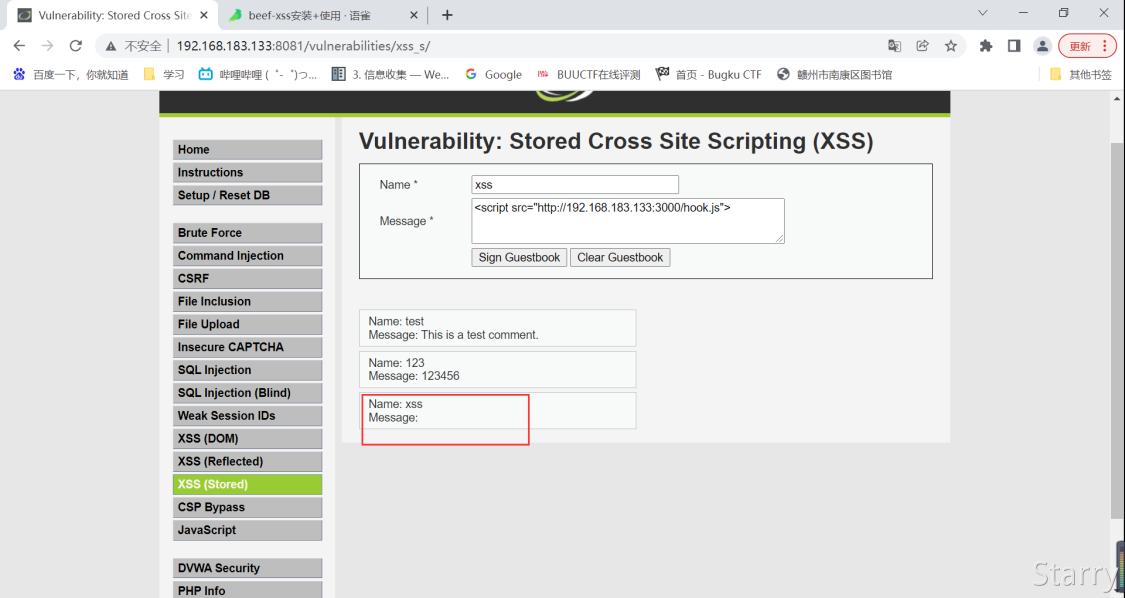Click 'Message: 123456' entry text

pyautogui.click(x=414, y=376)
